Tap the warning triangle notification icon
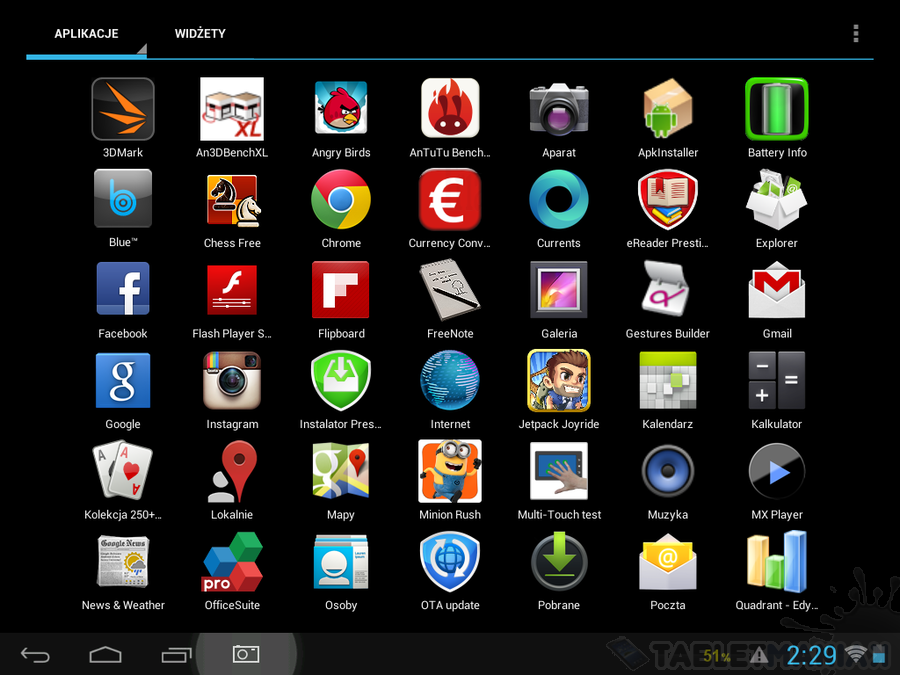Screen dimensions: 900x675 759,655
